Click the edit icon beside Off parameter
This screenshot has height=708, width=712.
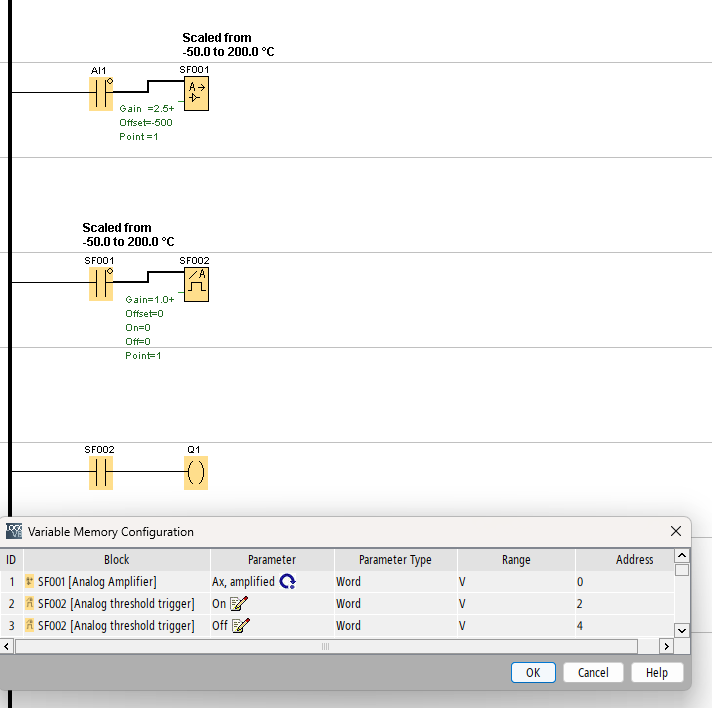pyautogui.click(x=240, y=626)
